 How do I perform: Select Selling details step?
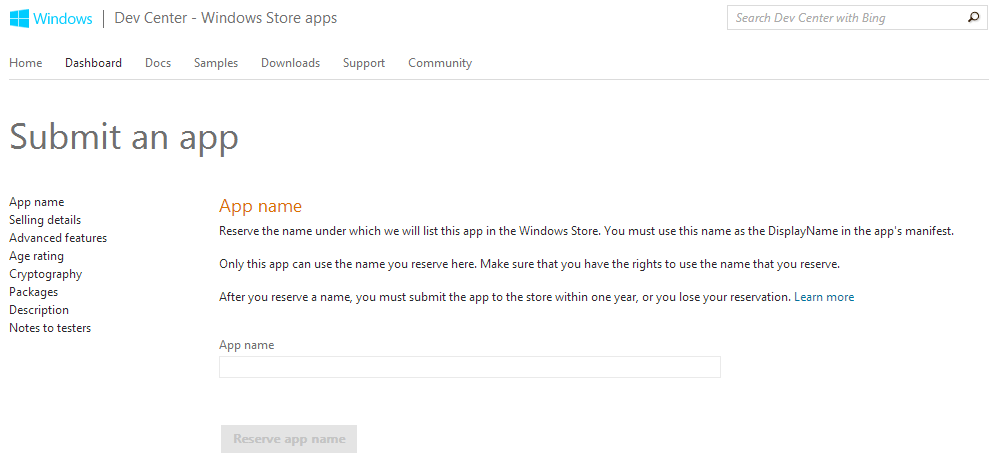[45, 220]
